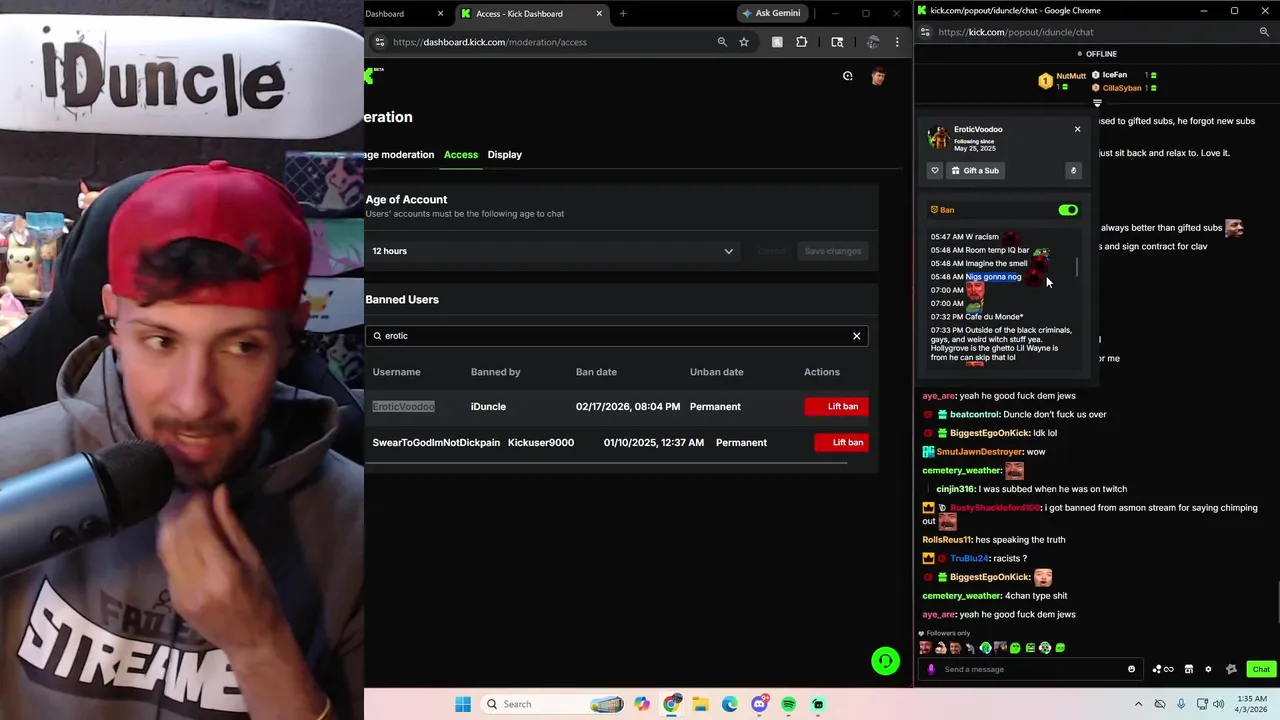Open the Chrome extensions puzzle icon
This screenshot has width=1280, height=720.
click(801, 42)
